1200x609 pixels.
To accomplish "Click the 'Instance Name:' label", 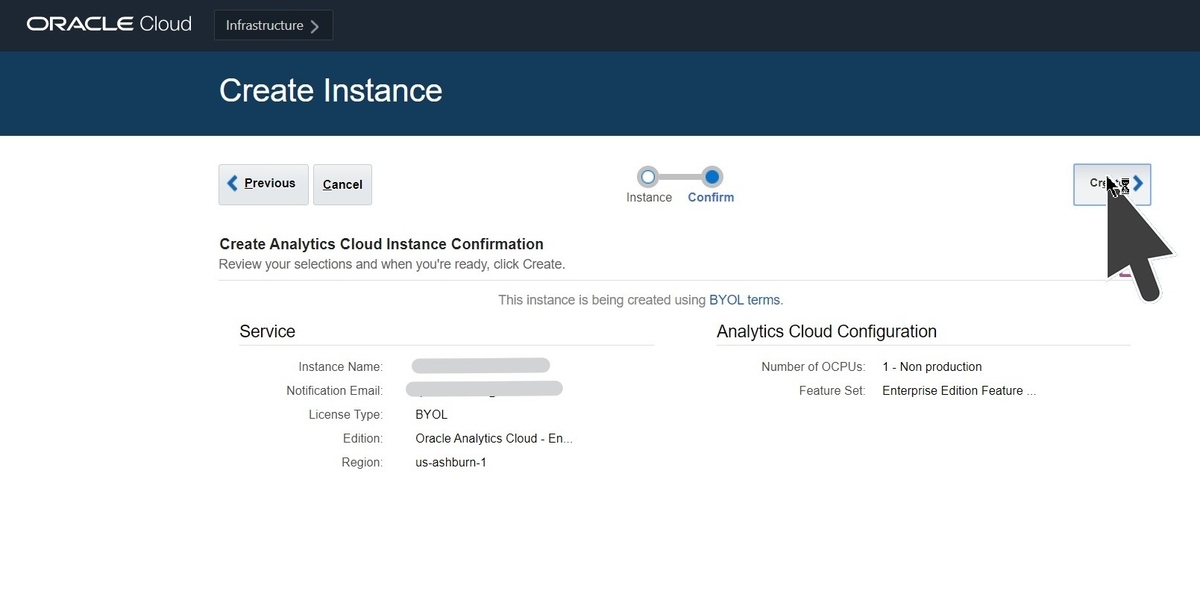I will pos(340,367).
